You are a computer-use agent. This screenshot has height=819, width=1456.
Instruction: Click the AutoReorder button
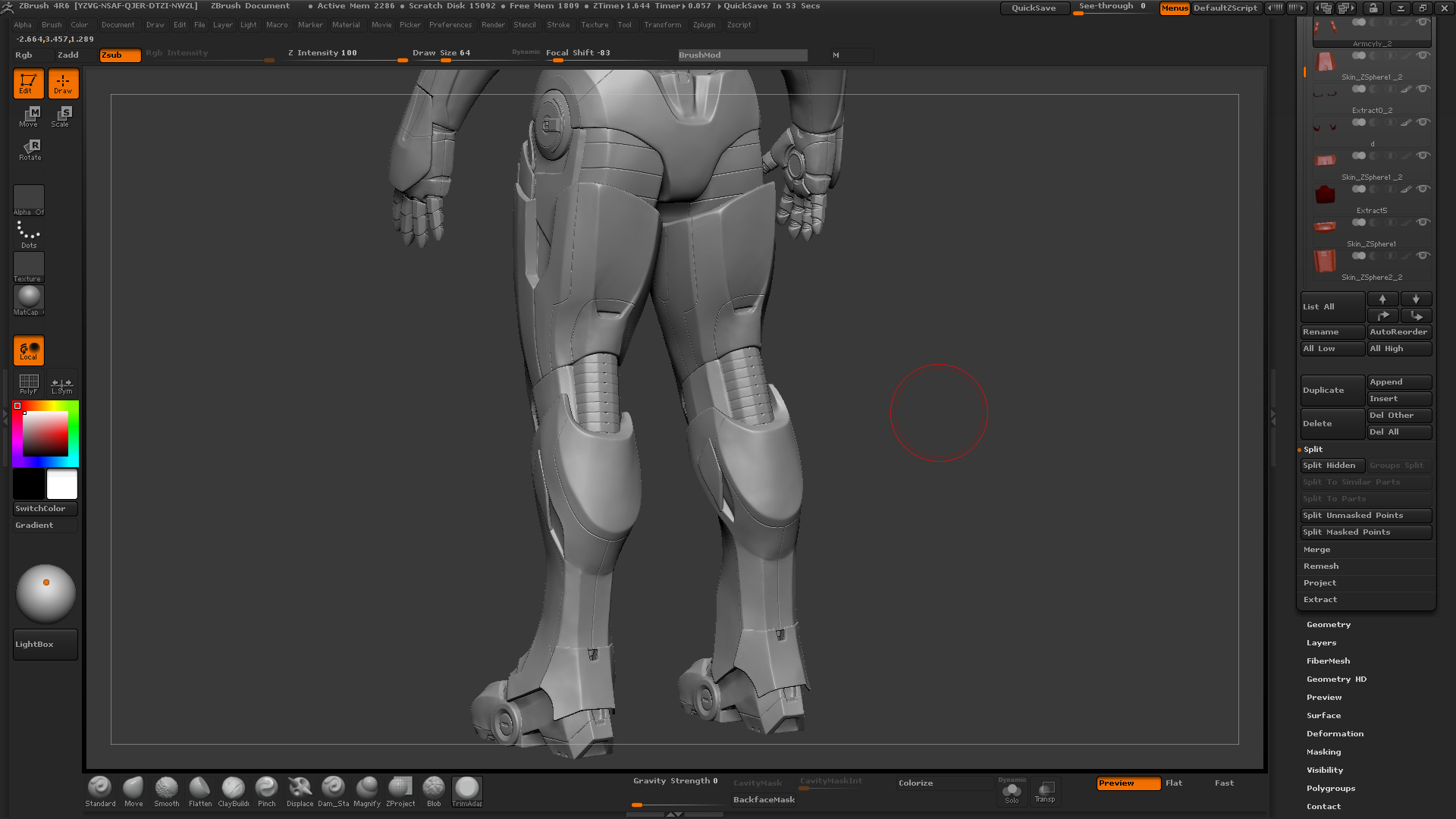1399,332
